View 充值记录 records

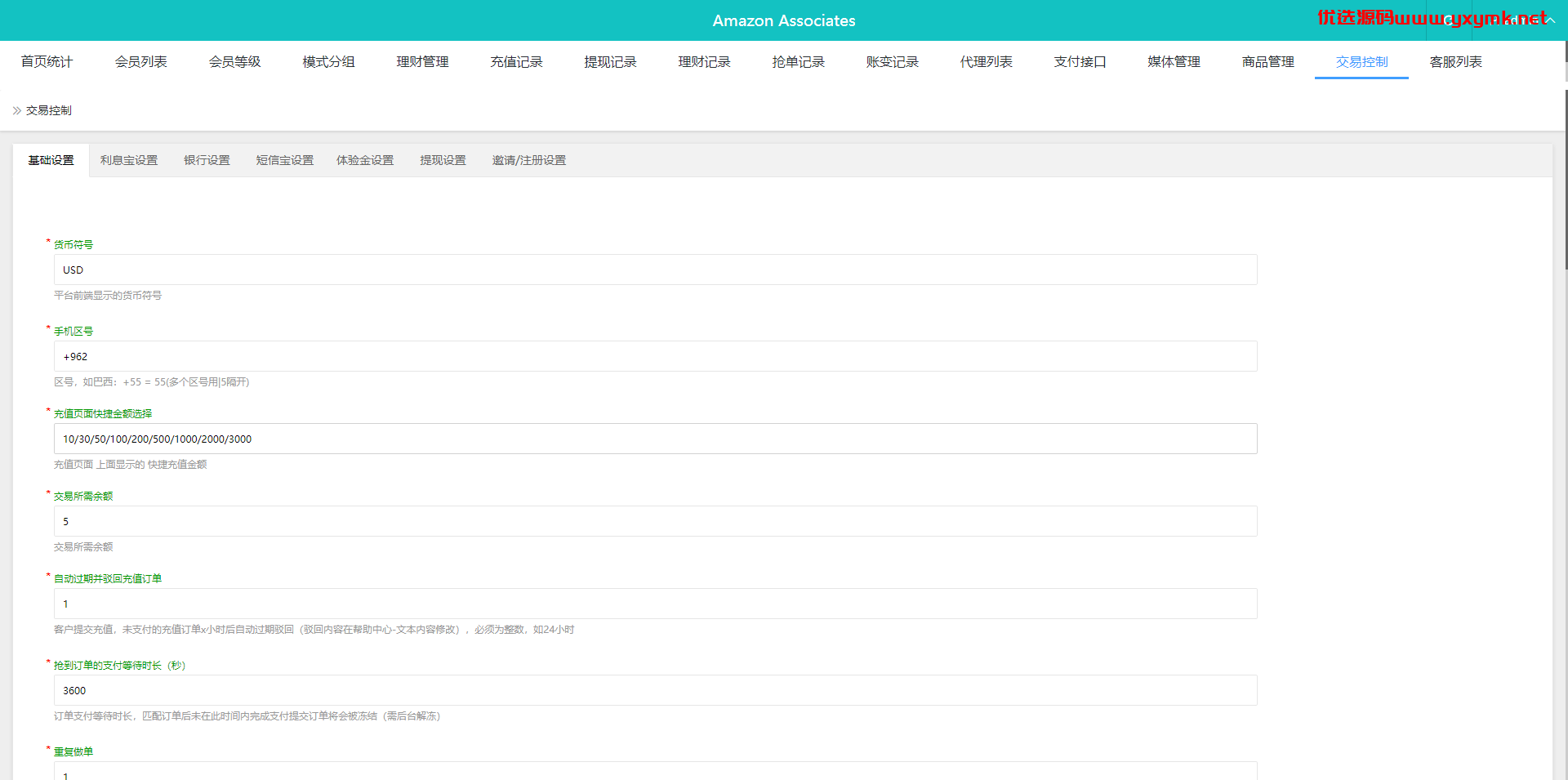(516, 62)
